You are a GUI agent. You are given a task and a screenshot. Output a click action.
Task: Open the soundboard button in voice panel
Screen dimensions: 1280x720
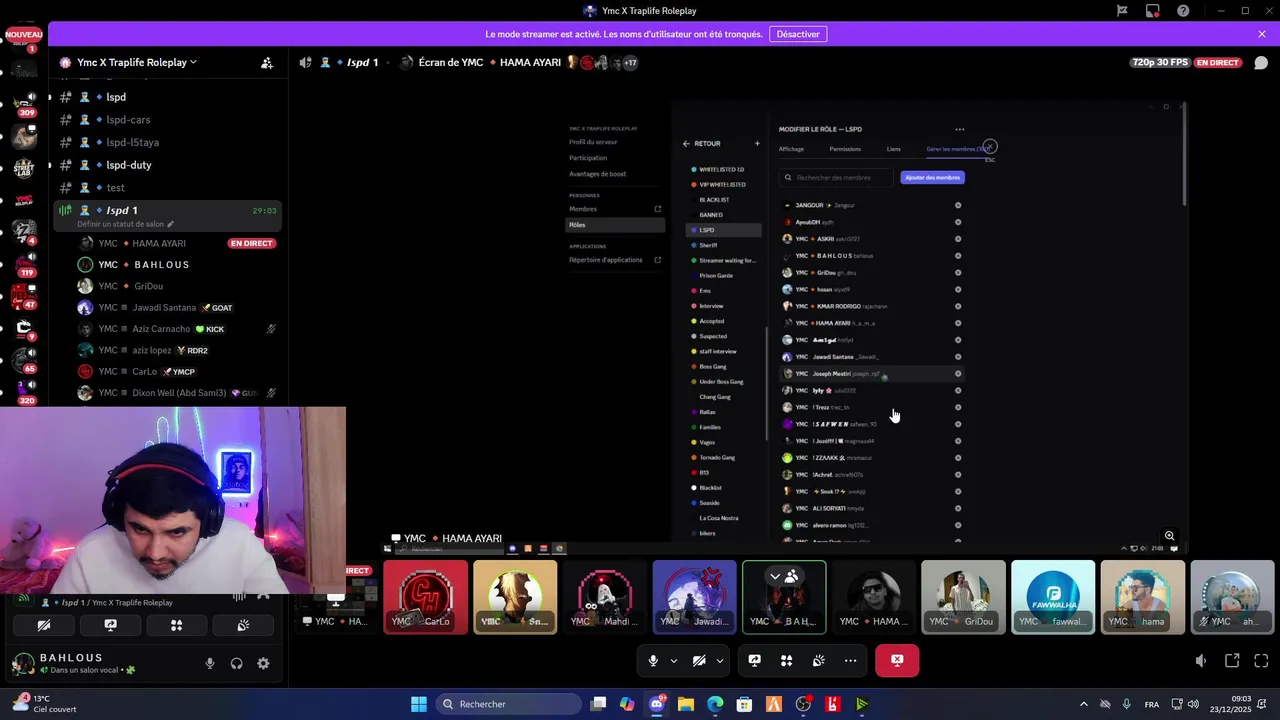pos(243,625)
